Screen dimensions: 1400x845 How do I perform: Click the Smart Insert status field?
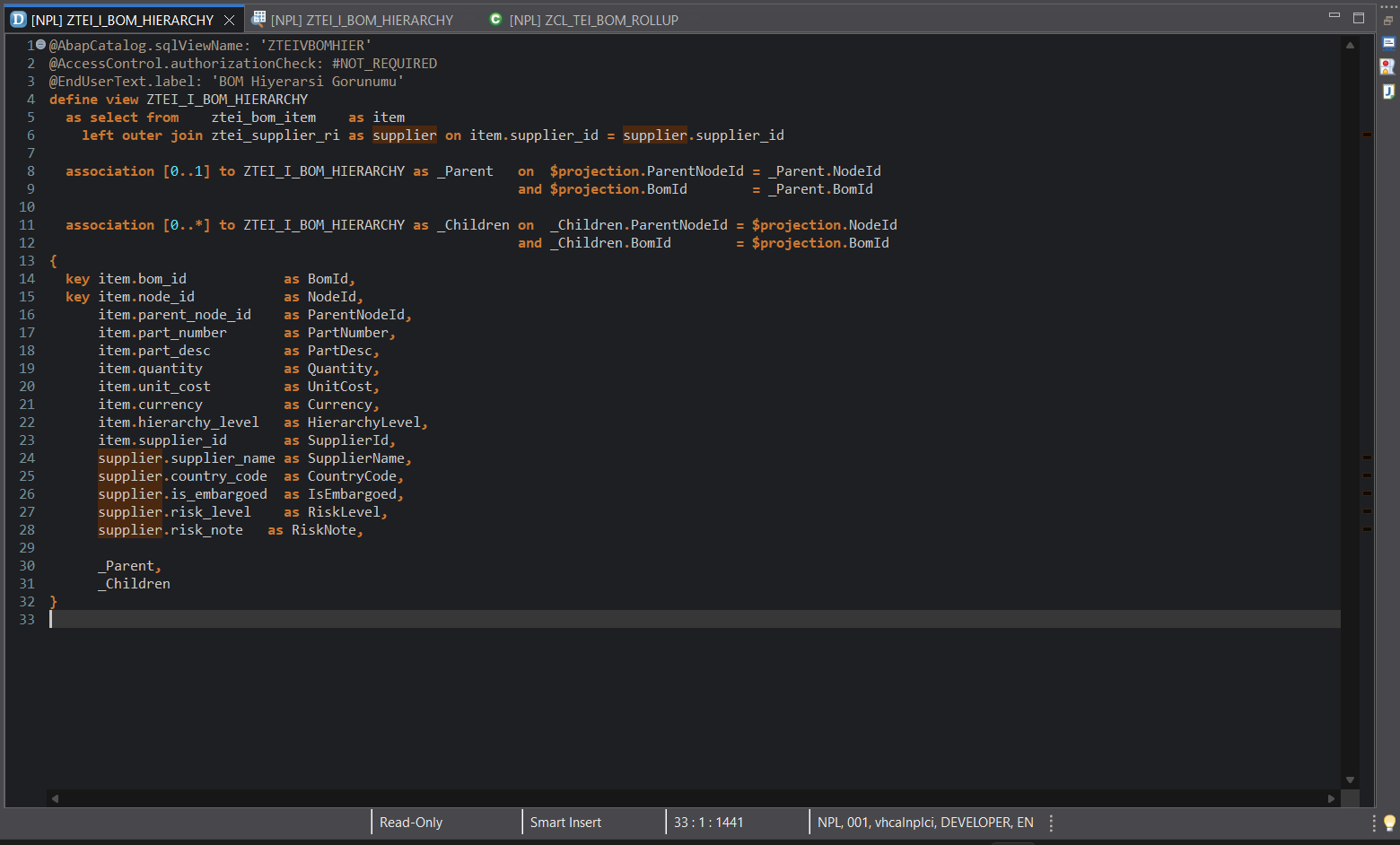[565, 823]
